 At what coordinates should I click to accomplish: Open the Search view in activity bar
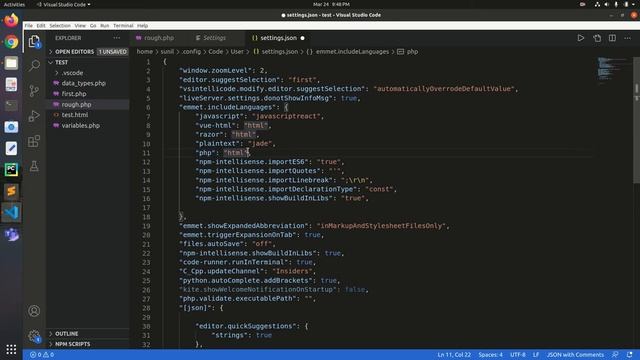pos(34,66)
